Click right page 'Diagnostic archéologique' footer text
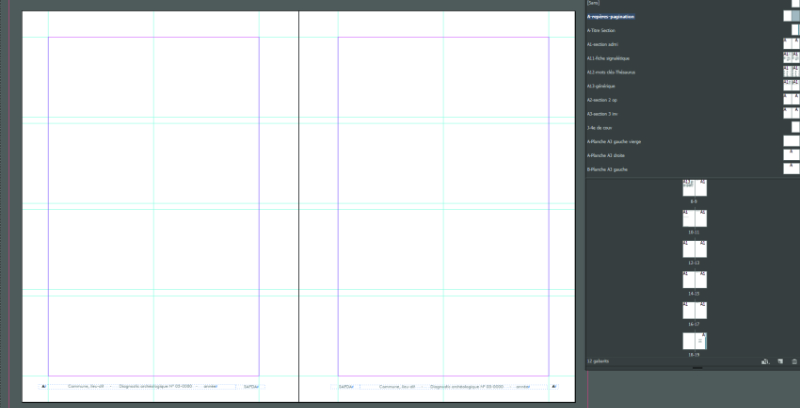 point(466,387)
